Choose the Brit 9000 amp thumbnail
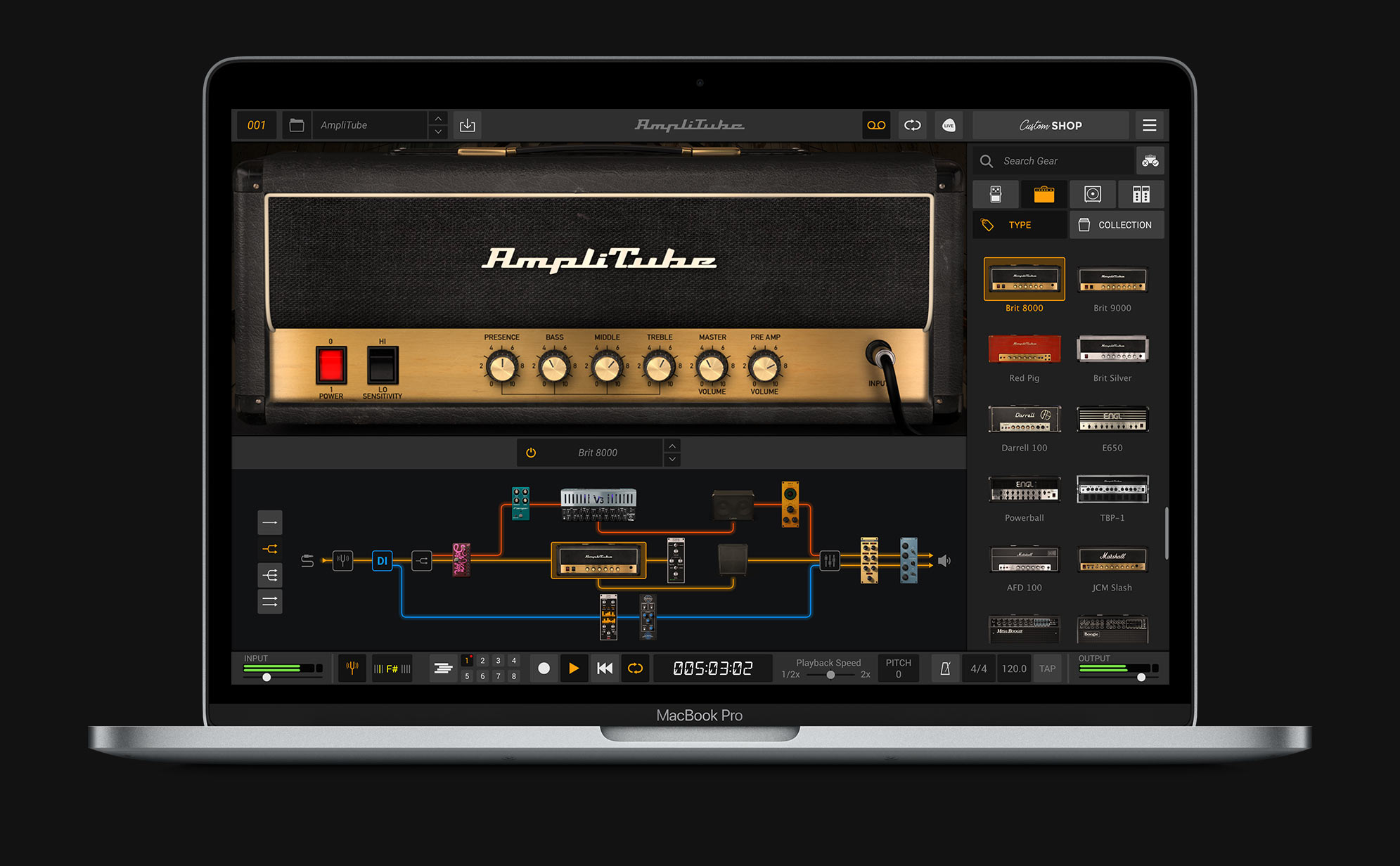The image size is (1400, 866). [x=1112, y=279]
